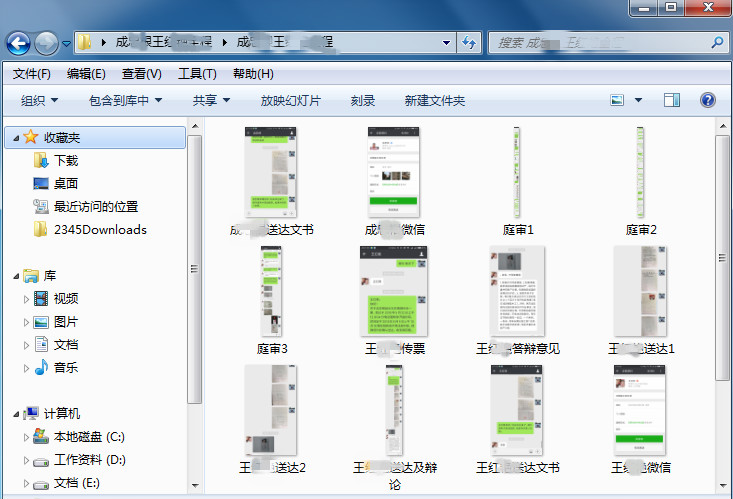Click the 音乐 library icon

41,368
